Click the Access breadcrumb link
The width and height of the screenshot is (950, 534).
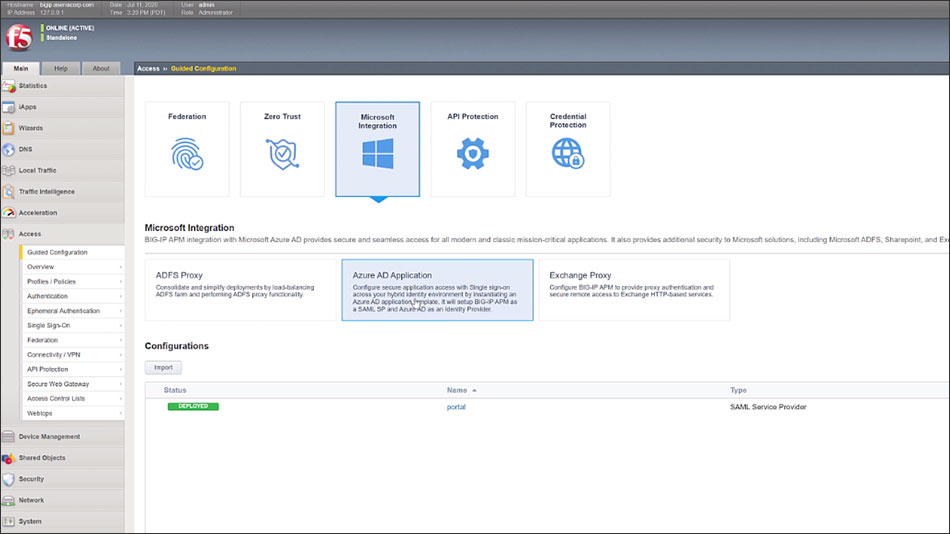148,68
